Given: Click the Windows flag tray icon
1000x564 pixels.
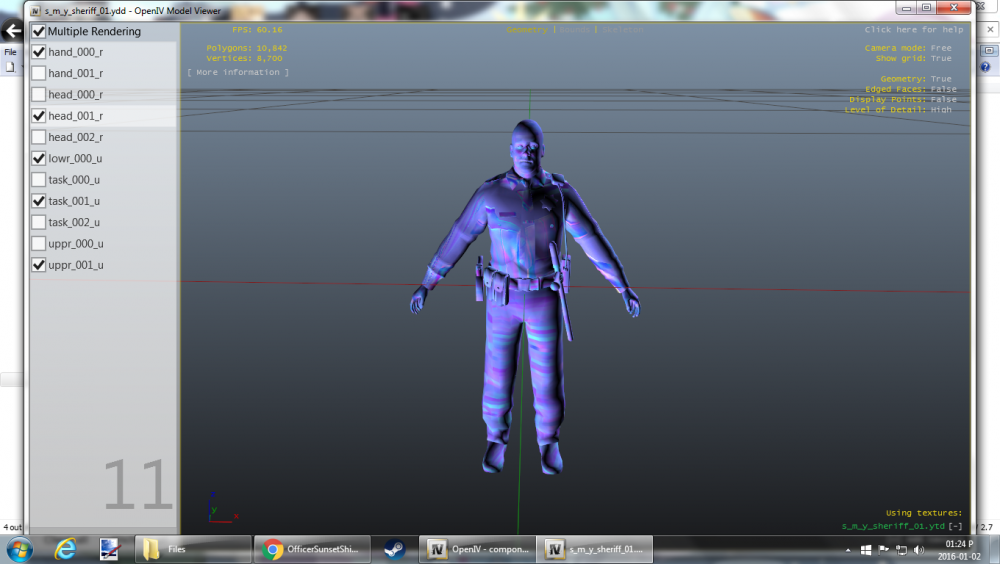Looking at the screenshot, I should (866, 550).
